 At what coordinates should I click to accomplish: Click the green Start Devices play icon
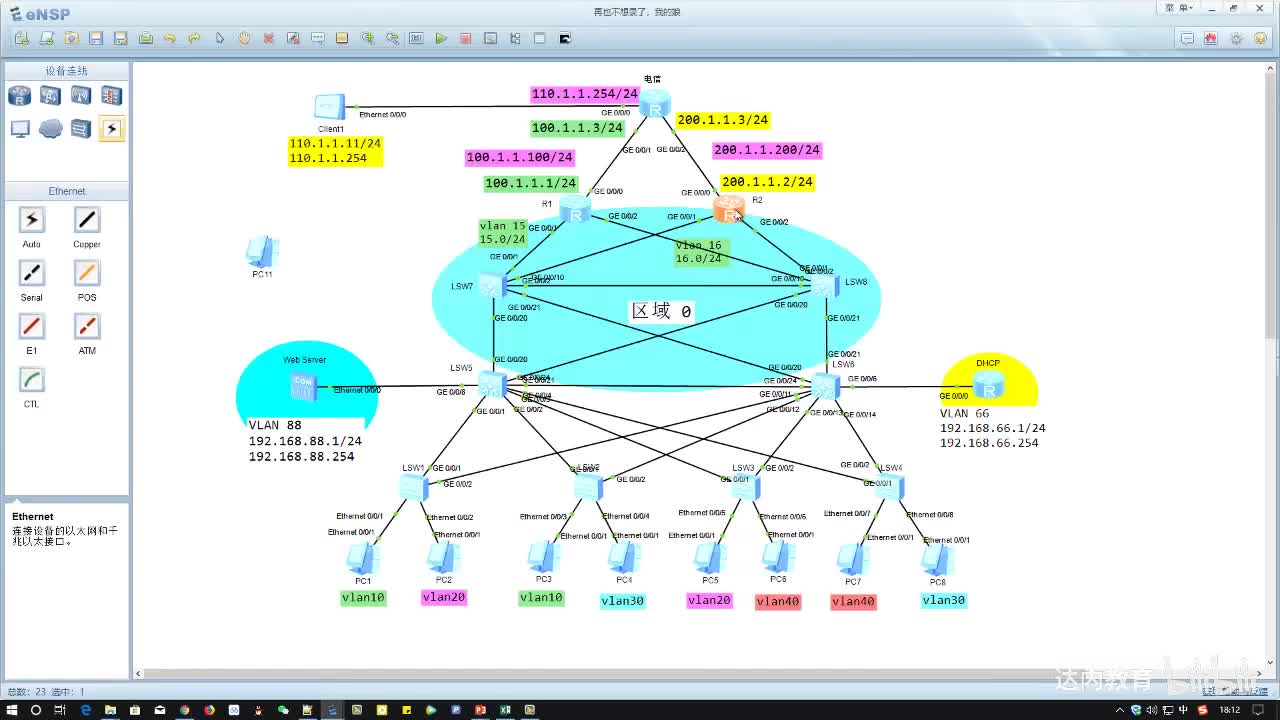pyautogui.click(x=441, y=38)
